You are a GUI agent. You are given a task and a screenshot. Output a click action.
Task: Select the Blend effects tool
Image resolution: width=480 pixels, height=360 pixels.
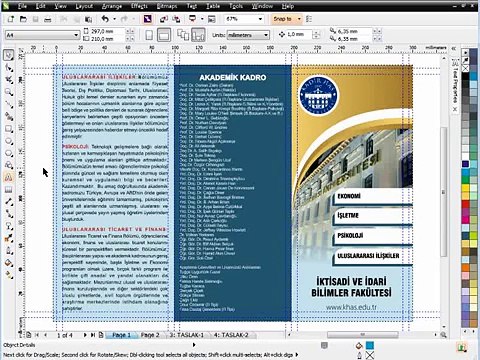pyautogui.click(x=9, y=226)
